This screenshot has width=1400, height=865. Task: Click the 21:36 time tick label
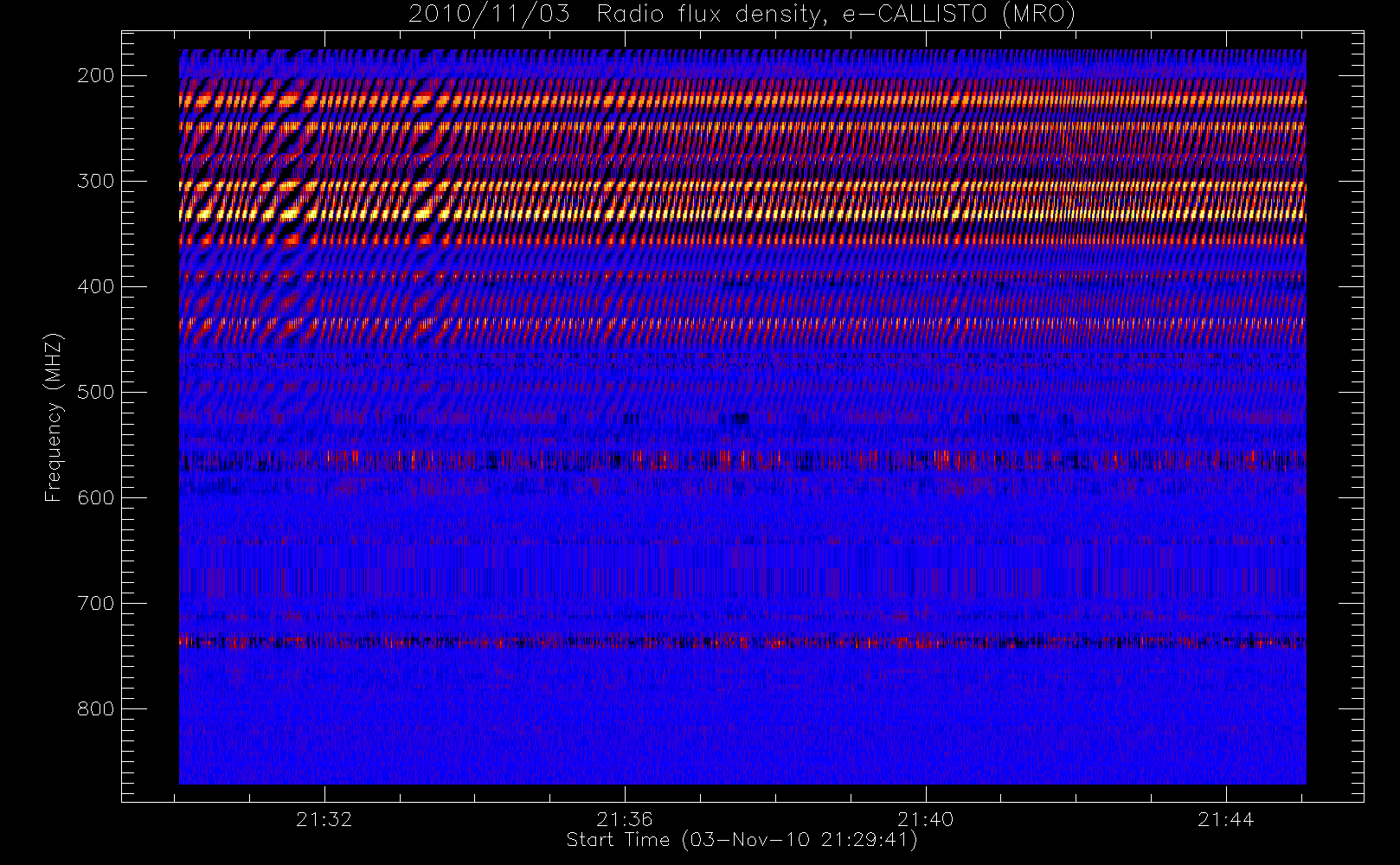point(625,820)
